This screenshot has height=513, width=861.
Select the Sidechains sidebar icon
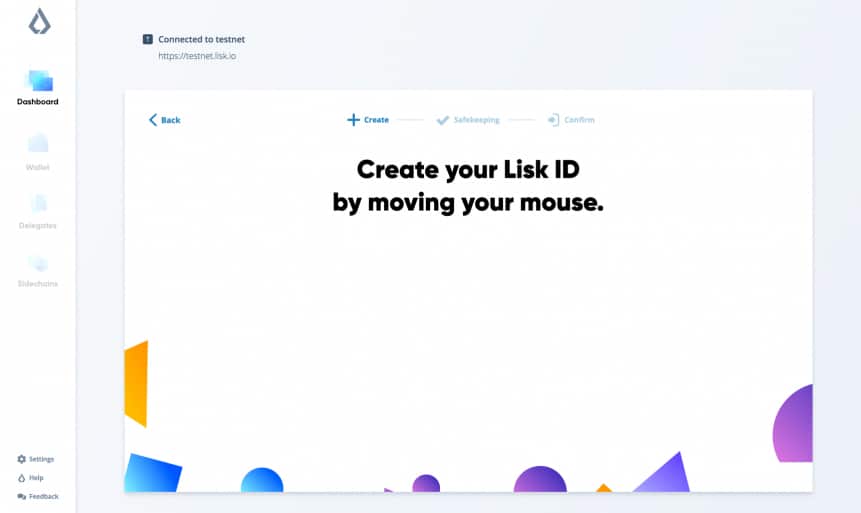tap(37, 263)
